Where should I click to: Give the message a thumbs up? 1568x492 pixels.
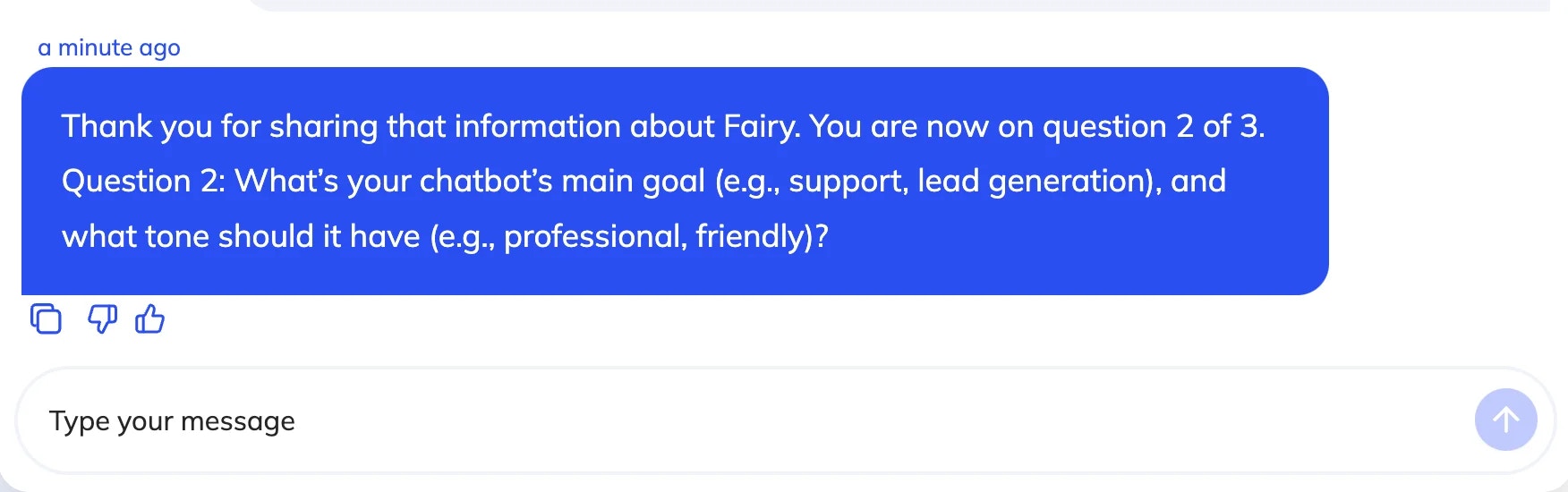point(149,318)
